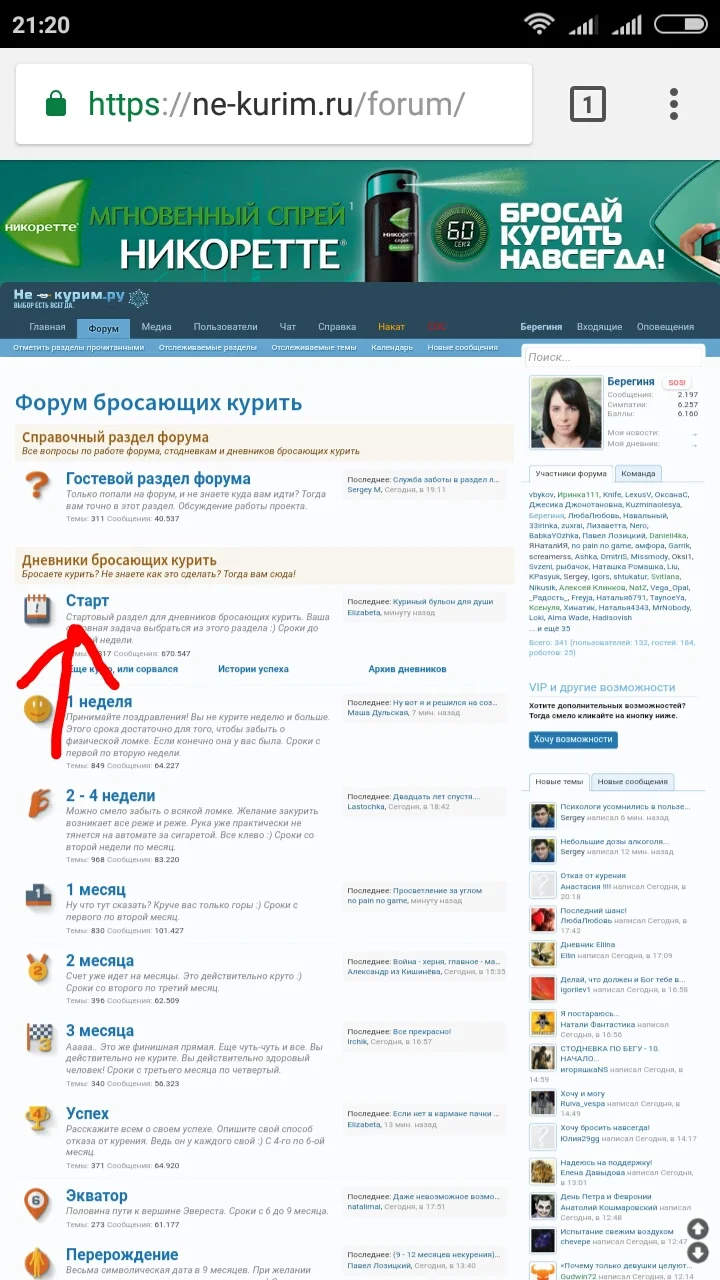Viewport: 720px width, 1280px height.
Task: Click the scroll-up arrow button
Action: click(x=698, y=1229)
